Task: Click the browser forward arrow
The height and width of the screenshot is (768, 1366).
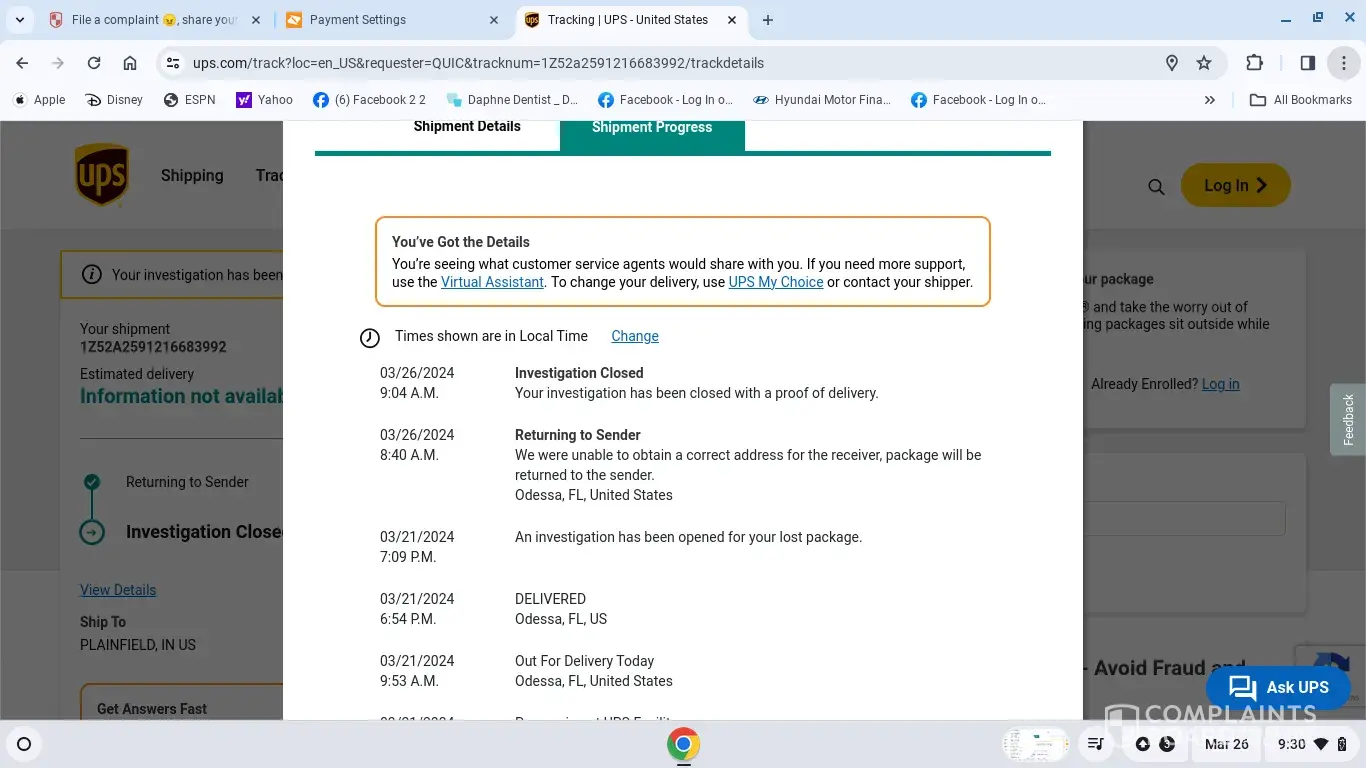Action: click(x=58, y=63)
